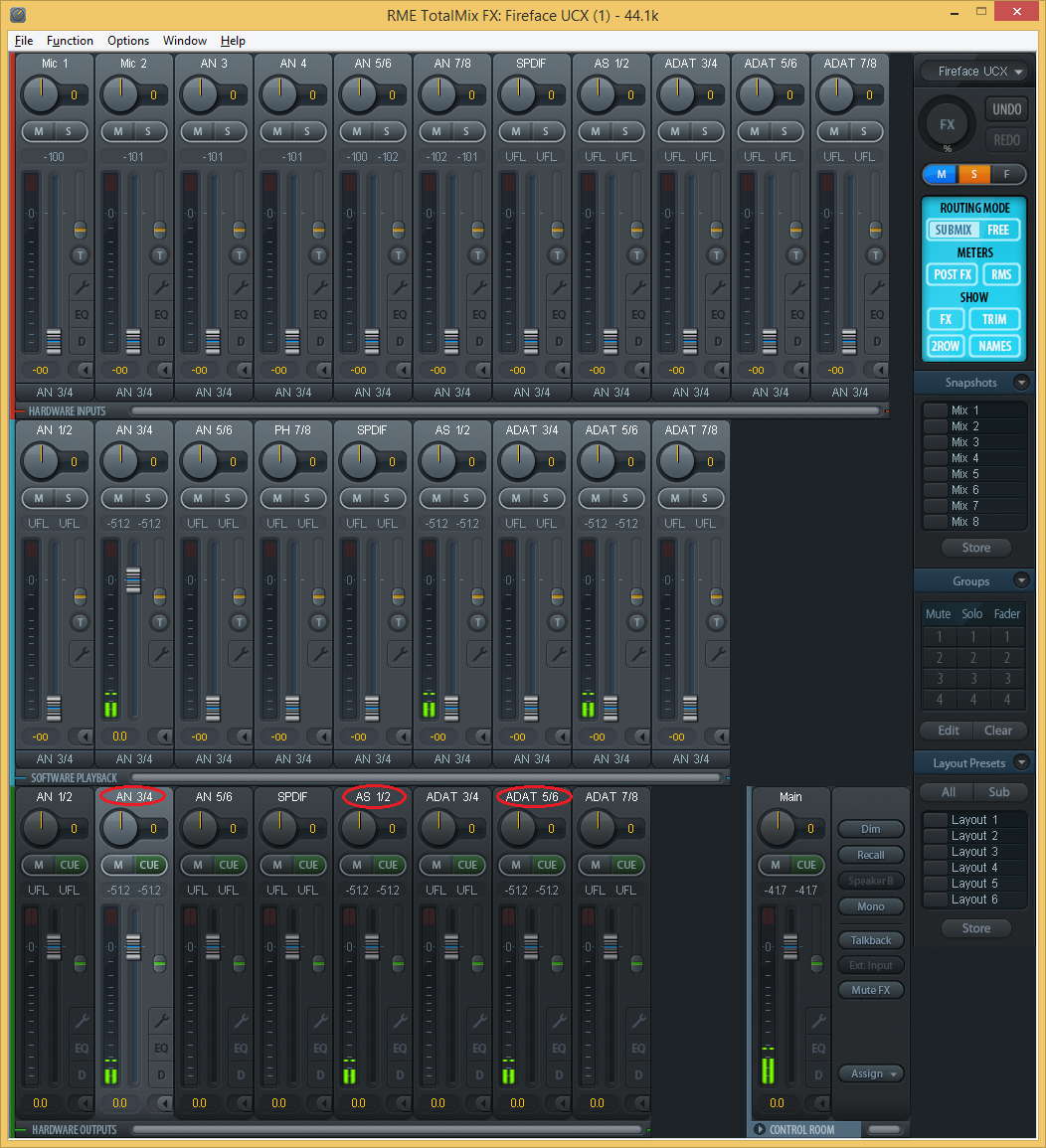Toggle the Mono button in Control Room
The width and height of the screenshot is (1046, 1148).
[870, 907]
